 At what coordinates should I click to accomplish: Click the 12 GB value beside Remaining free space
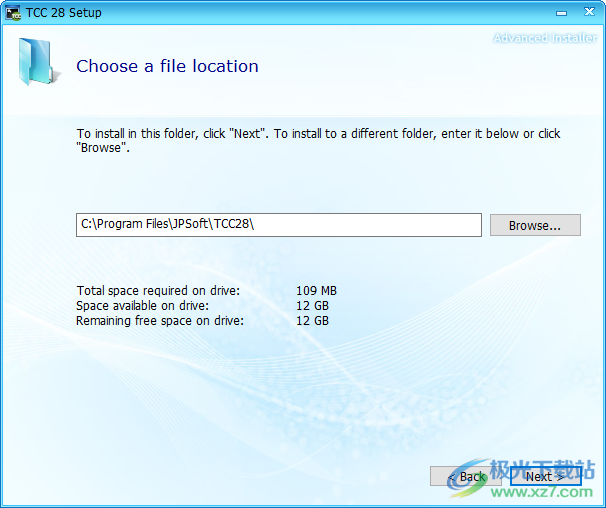pos(312,321)
